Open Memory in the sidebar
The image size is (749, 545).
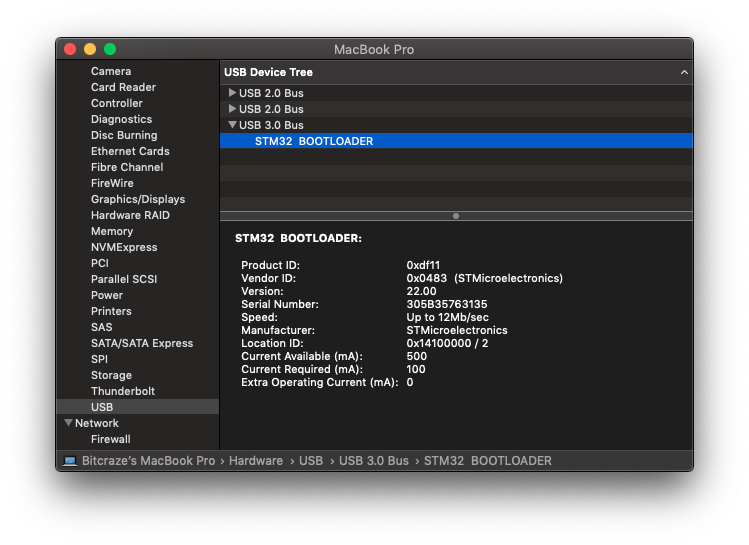pyautogui.click(x=112, y=231)
